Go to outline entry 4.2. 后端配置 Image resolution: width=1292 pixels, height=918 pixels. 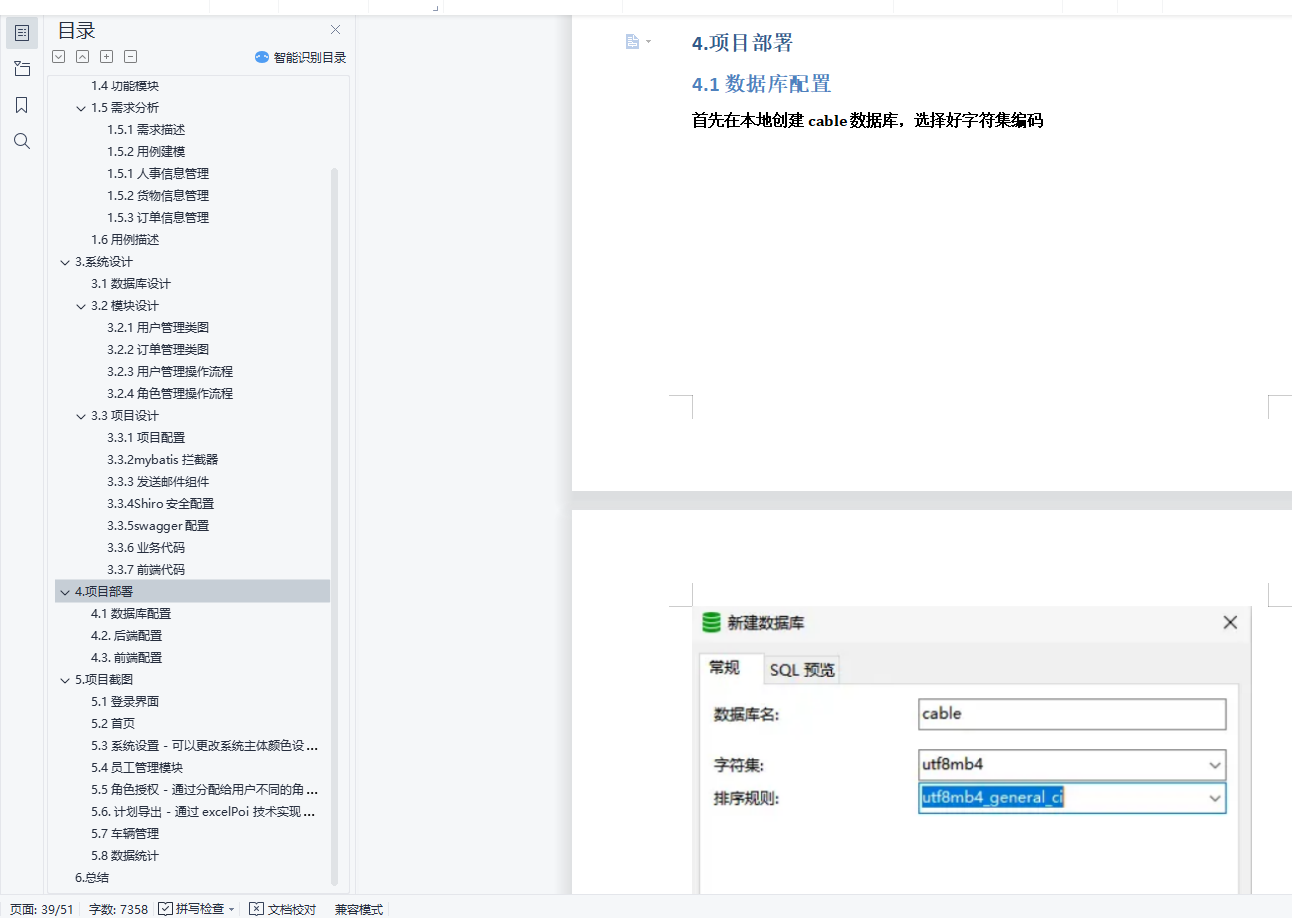pyautogui.click(x=126, y=636)
